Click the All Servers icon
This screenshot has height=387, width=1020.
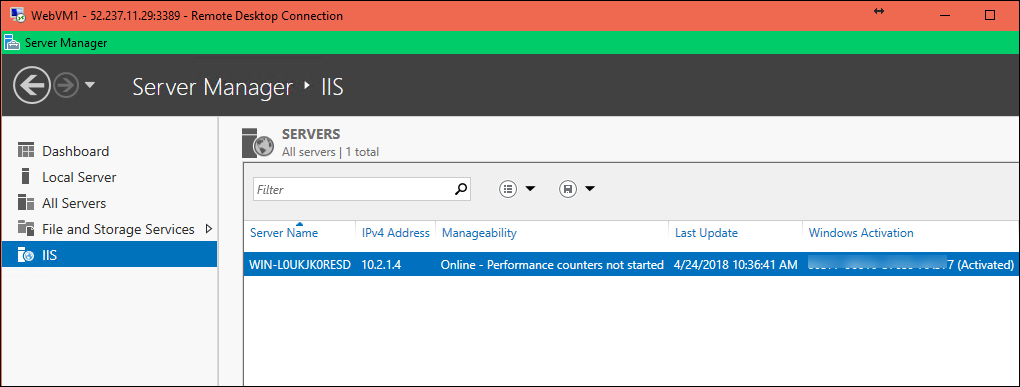[x=26, y=202]
